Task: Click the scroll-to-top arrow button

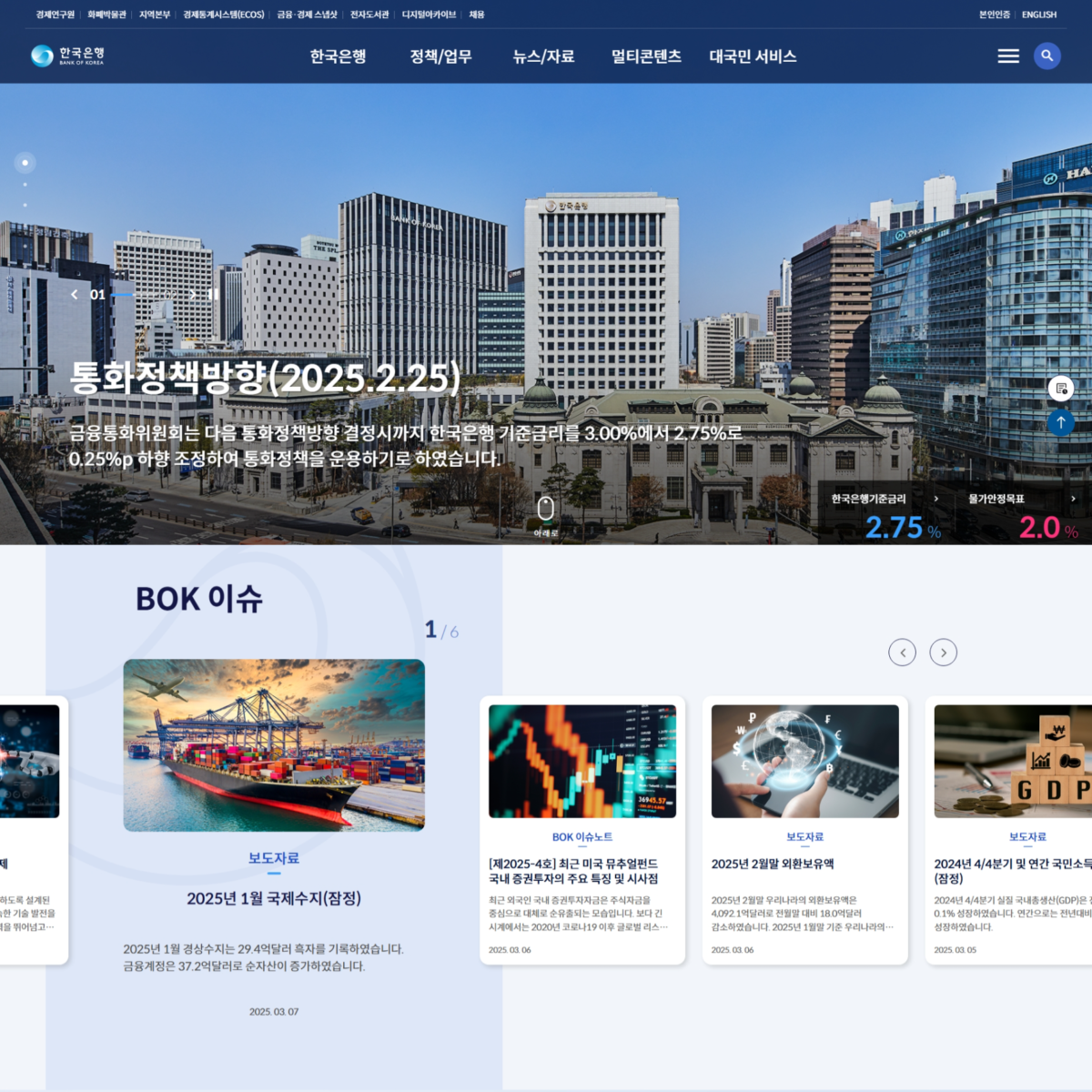Action: tap(1060, 422)
